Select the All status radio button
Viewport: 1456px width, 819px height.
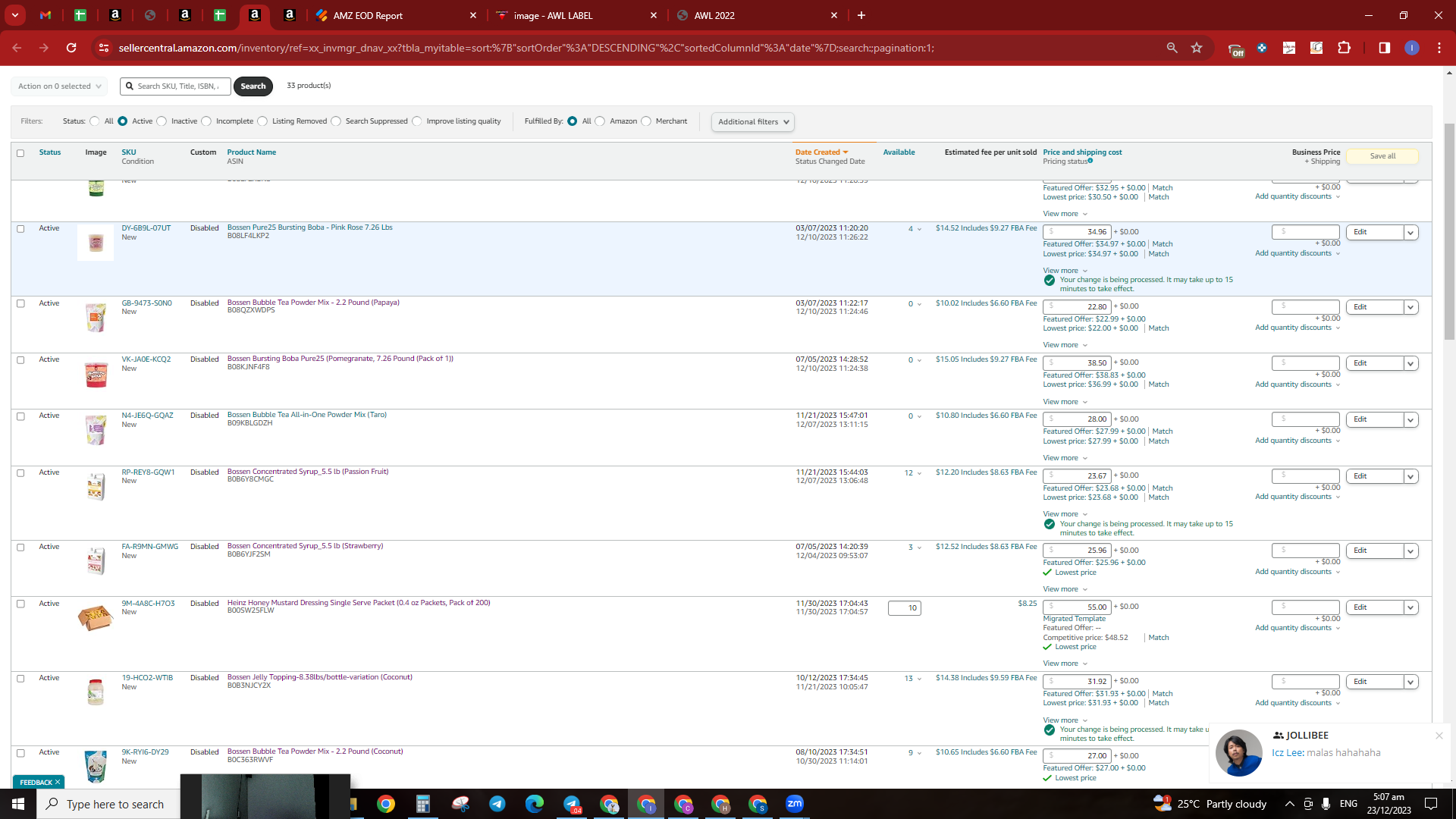[95, 121]
